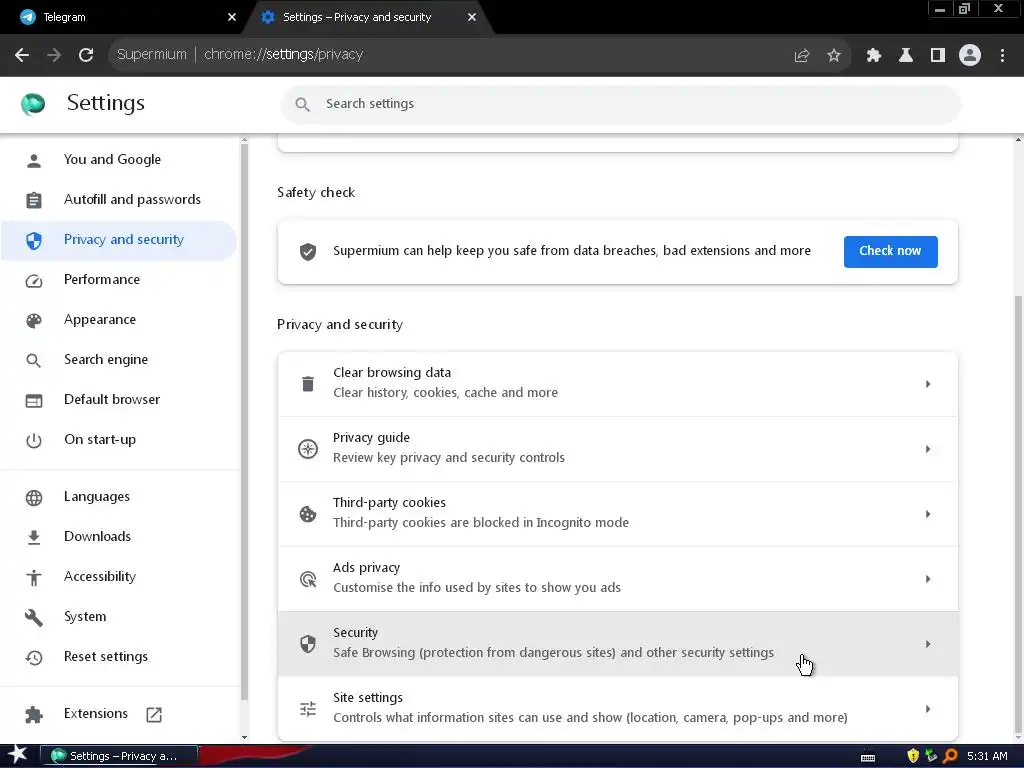This screenshot has height=768, width=1024.
Task: Click the Ads privacy target icon
Action: (308, 579)
